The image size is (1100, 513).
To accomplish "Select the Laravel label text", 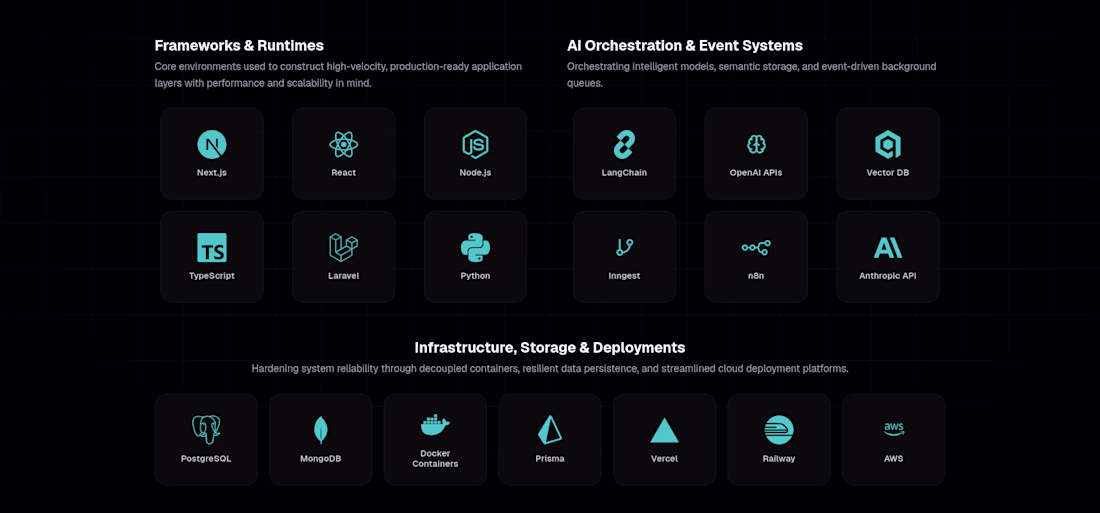I will point(344,276).
